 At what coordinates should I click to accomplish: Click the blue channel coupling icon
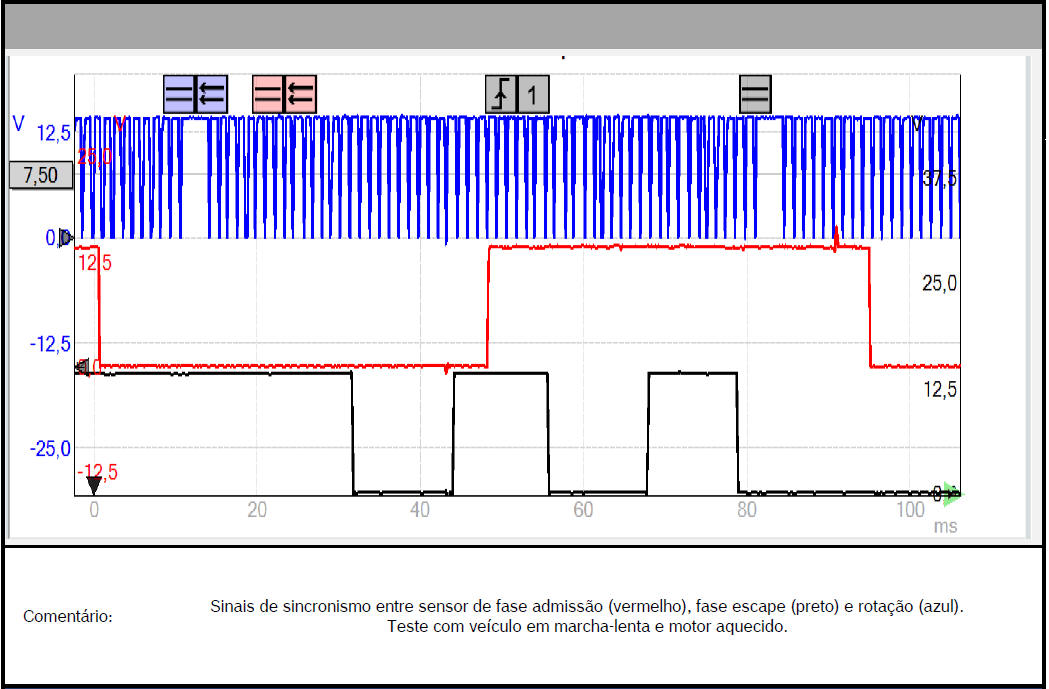pyautogui.click(x=180, y=95)
